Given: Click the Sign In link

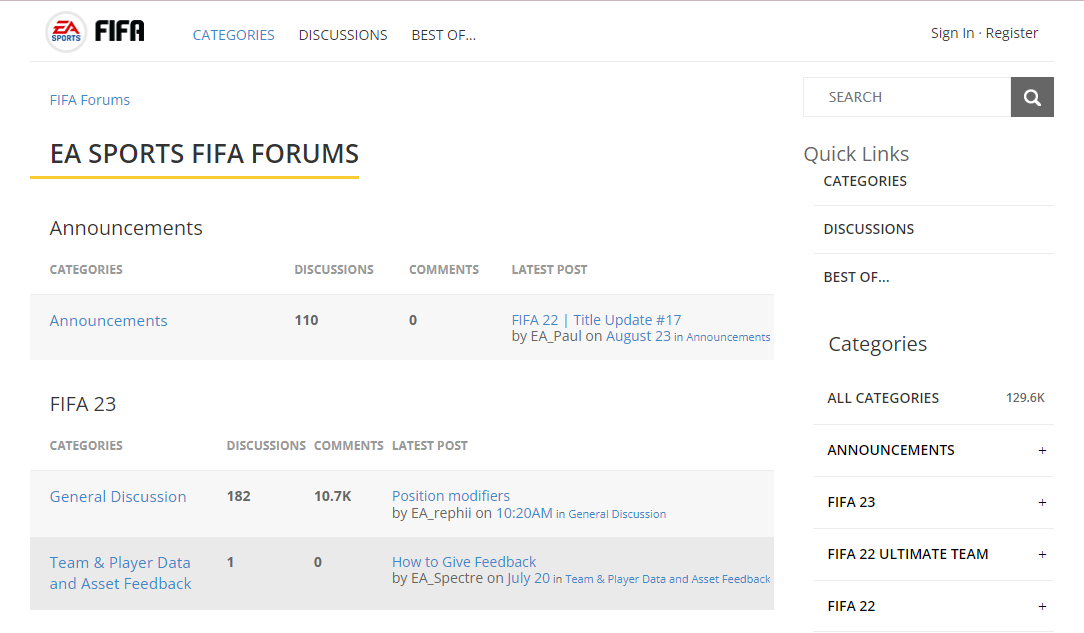Looking at the screenshot, I should 952,33.
